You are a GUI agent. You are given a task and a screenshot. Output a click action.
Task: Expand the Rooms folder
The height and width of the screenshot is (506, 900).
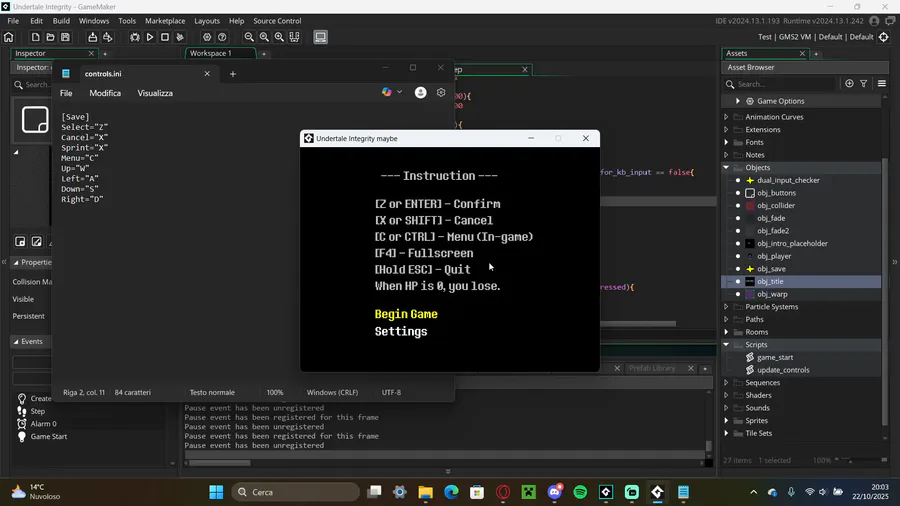(726, 332)
